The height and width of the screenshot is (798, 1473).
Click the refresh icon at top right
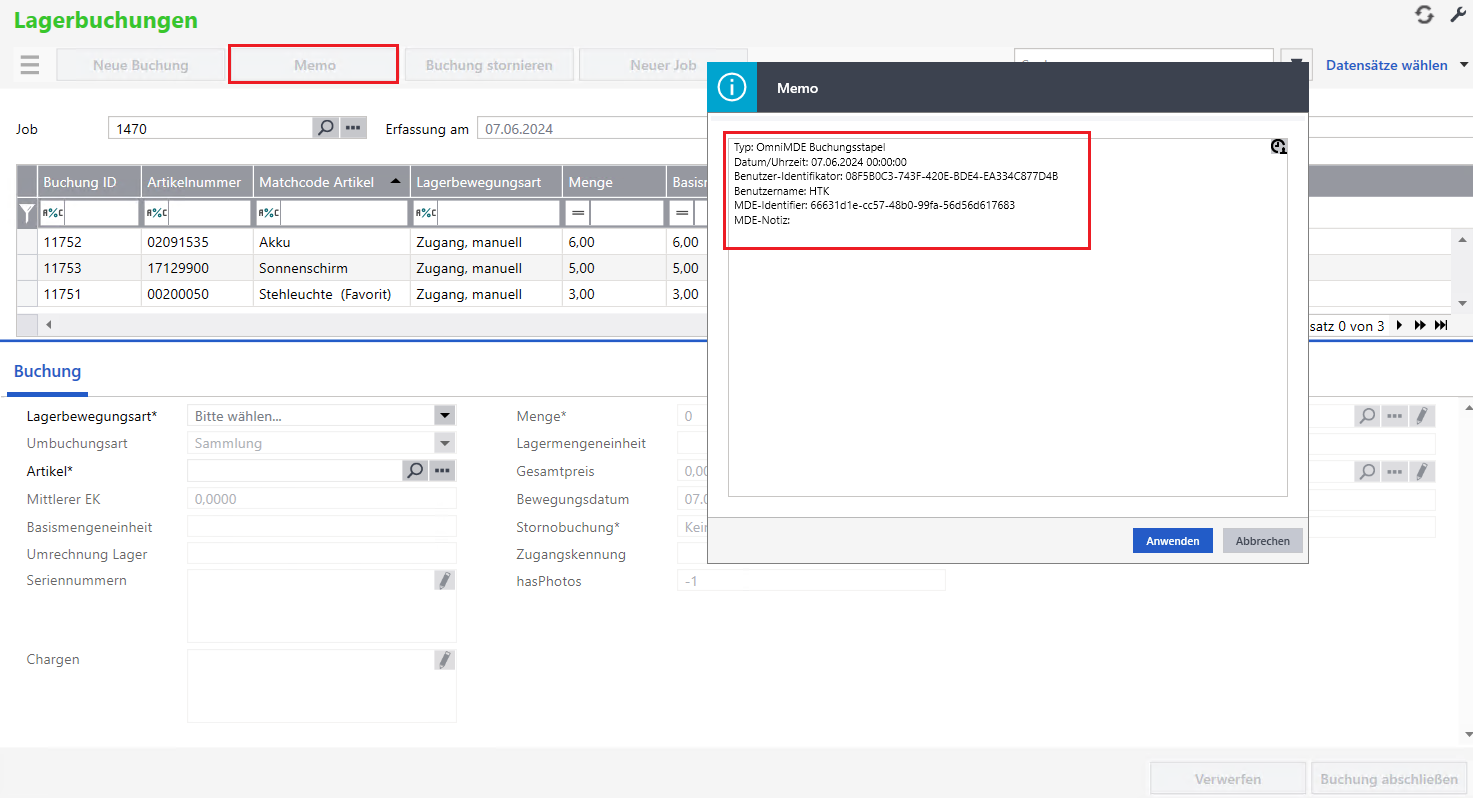coord(1424,15)
